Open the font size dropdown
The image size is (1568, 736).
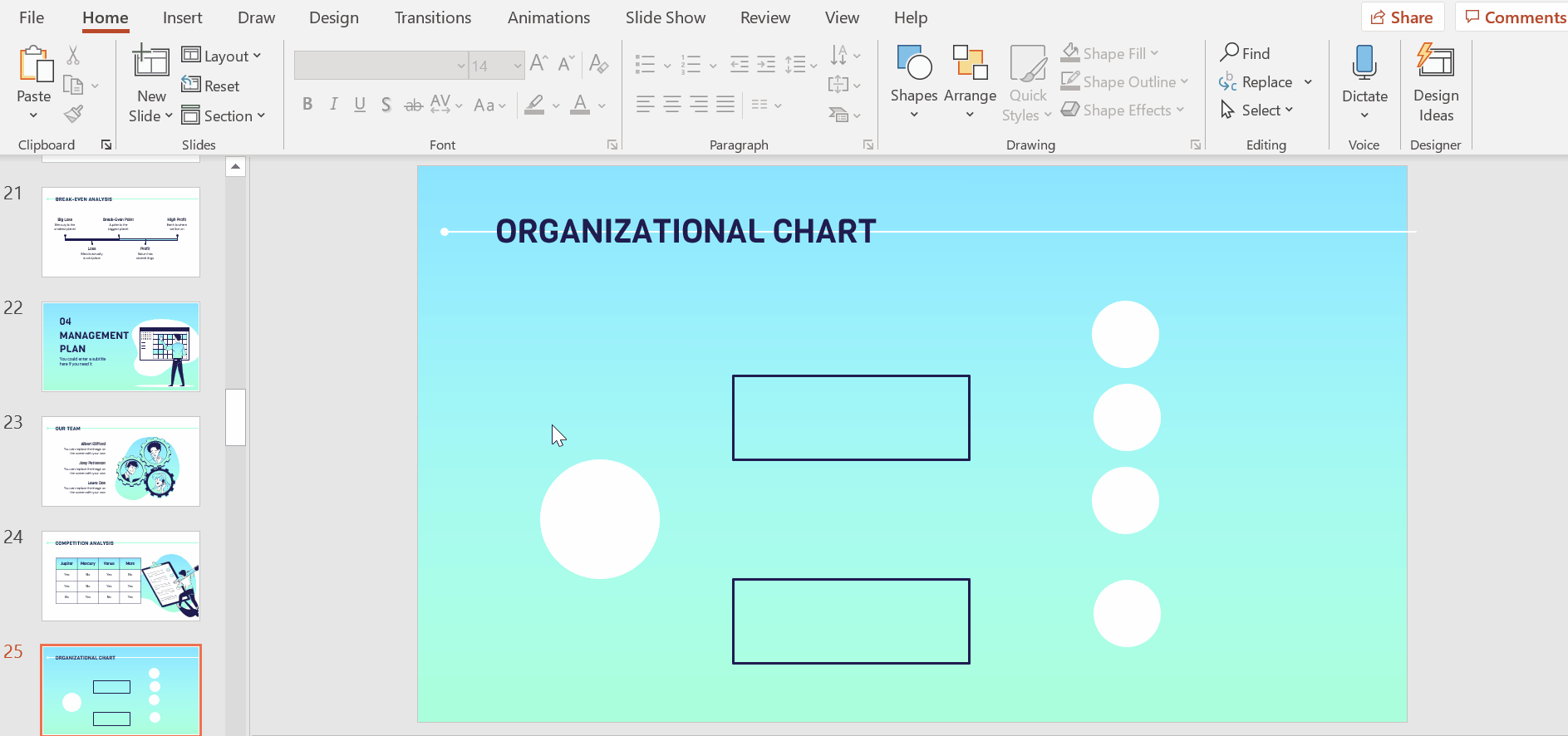[x=518, y=66]
